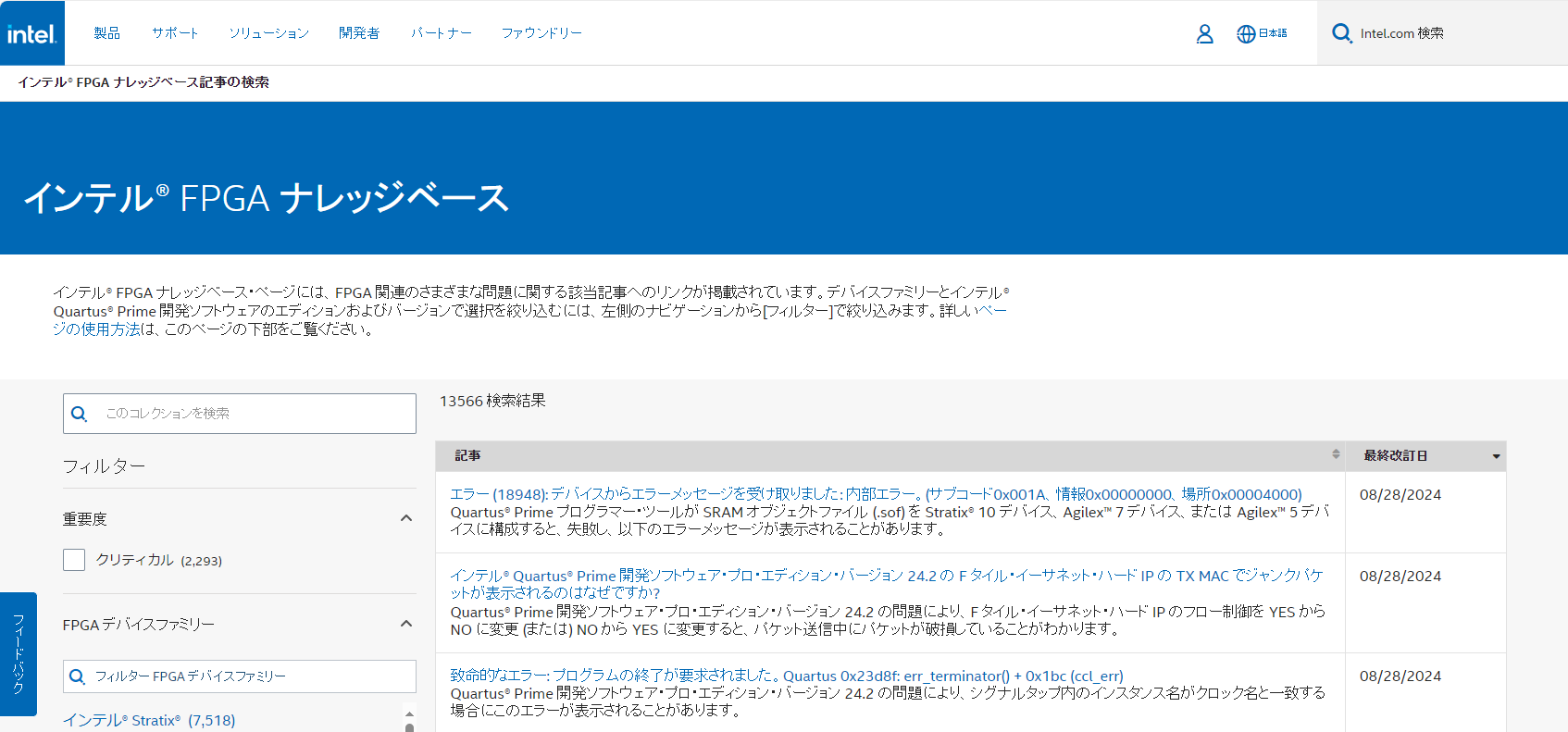Viewport: 1568px width, 732px height.
Task: Click the 13566 検索結果 count
Action: click(x=492, y=401)
